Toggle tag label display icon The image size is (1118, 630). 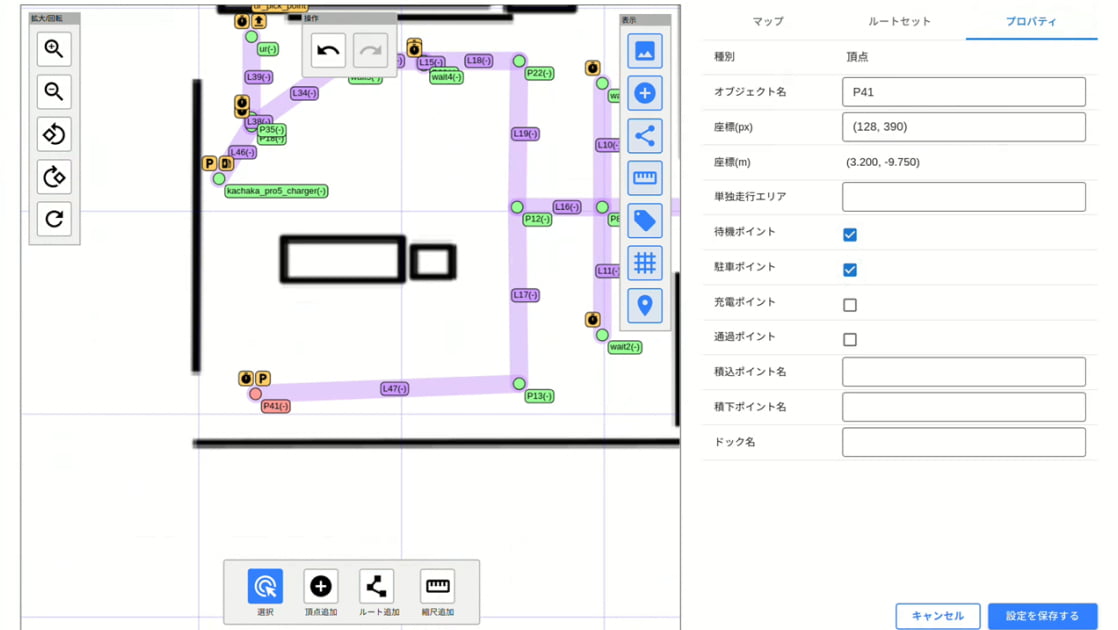(645, 220)
